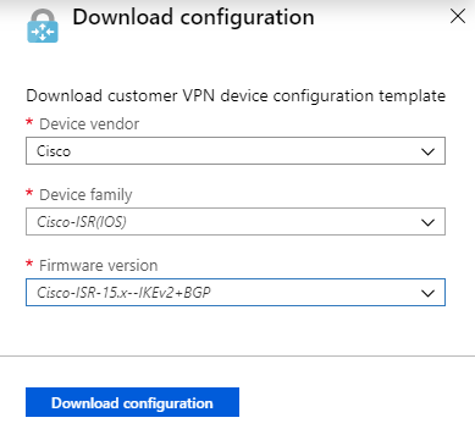Click the Firmware version chevron arrow

coord(428,293)
